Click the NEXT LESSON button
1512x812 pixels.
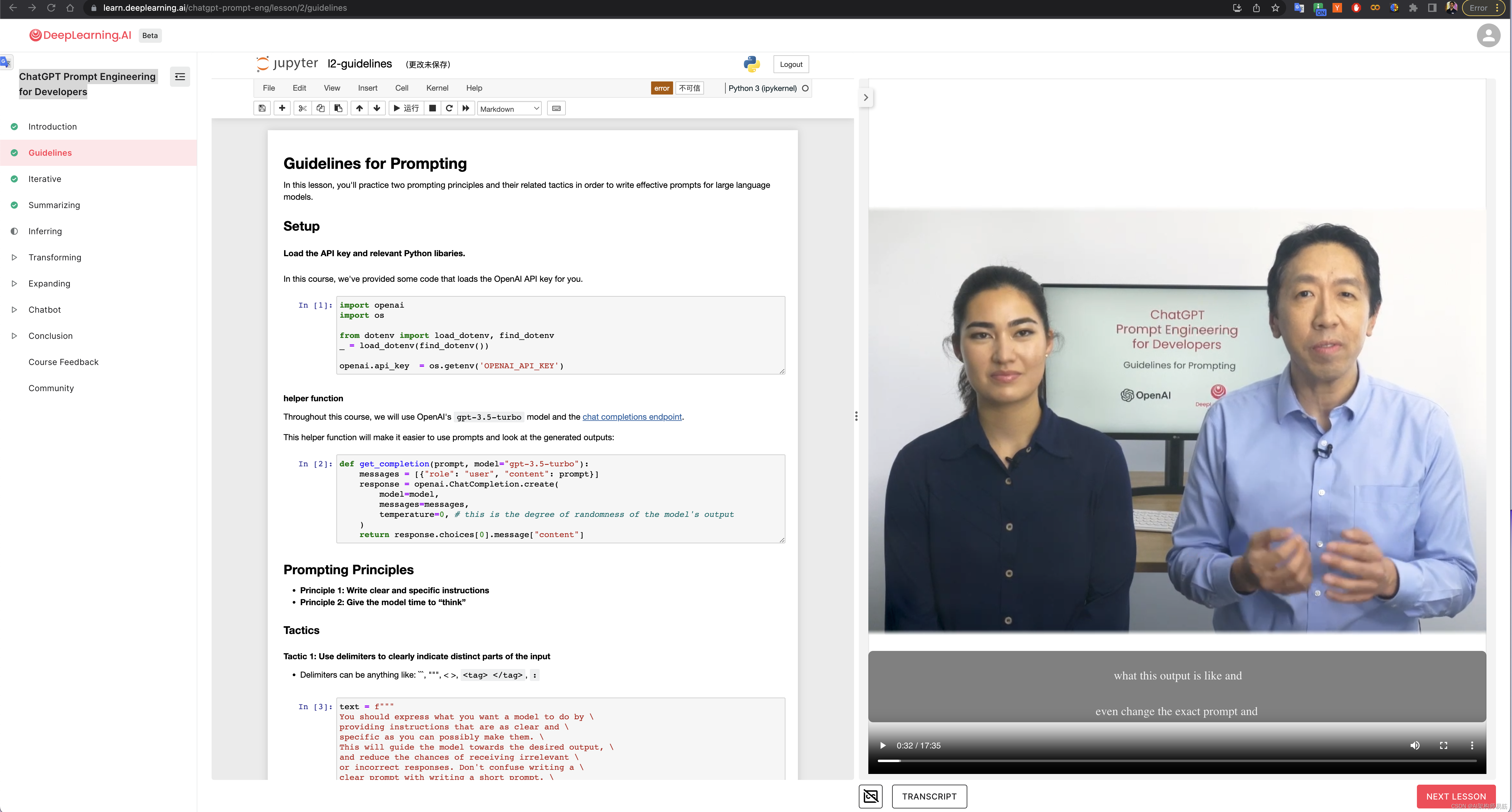[1456, 796]
